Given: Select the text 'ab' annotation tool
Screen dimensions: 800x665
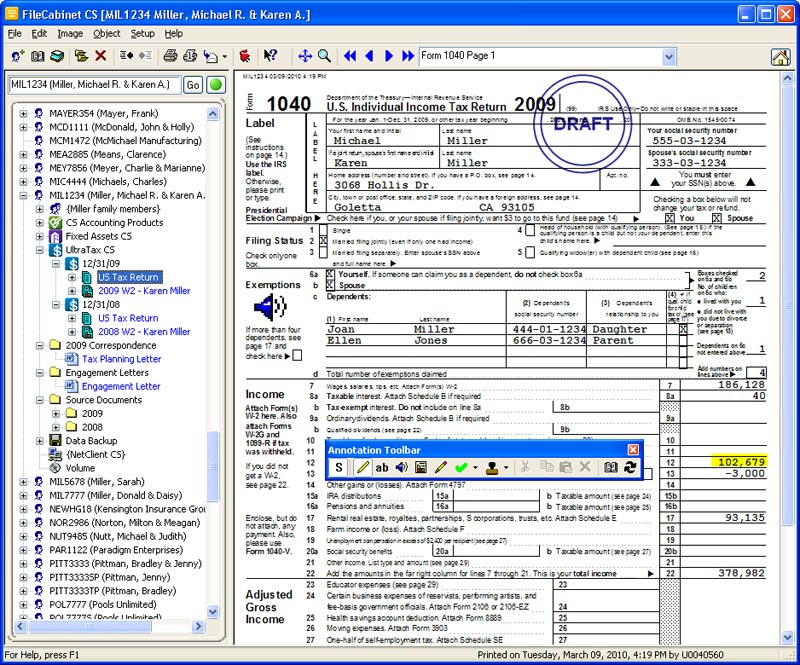Looking at the screenshot, I should click(x=382, y=467).
